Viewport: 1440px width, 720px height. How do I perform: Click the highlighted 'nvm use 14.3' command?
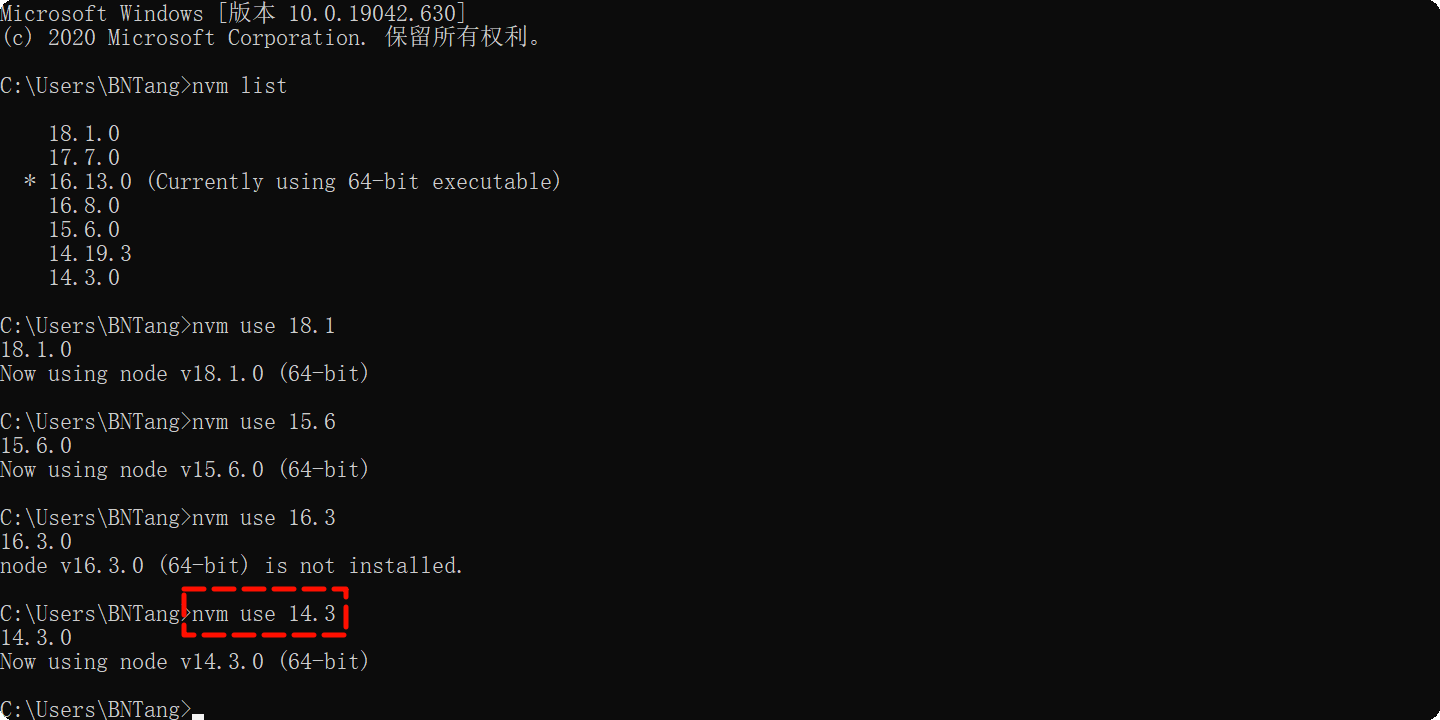pyautogui.click(x=264, y=613)
